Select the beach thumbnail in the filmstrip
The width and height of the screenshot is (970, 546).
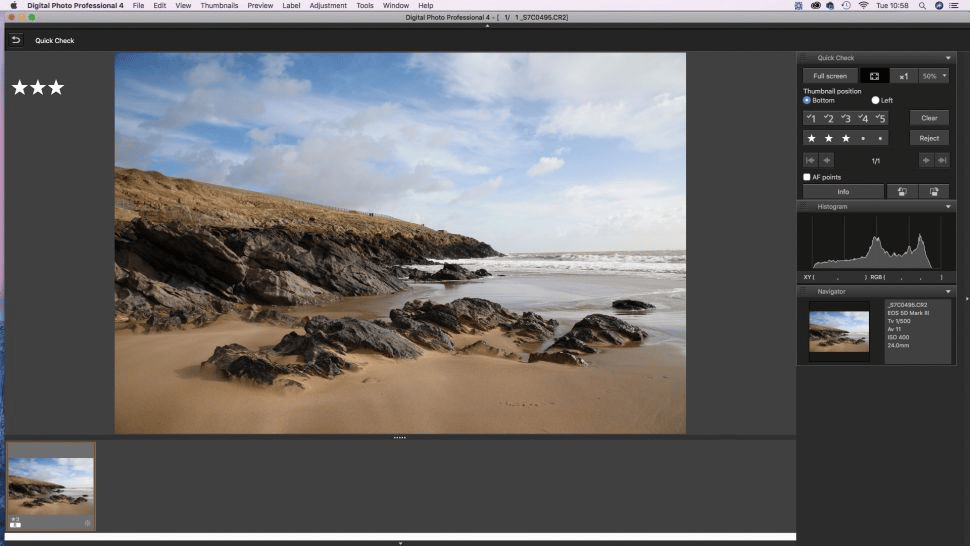click(x=51, y=486)
